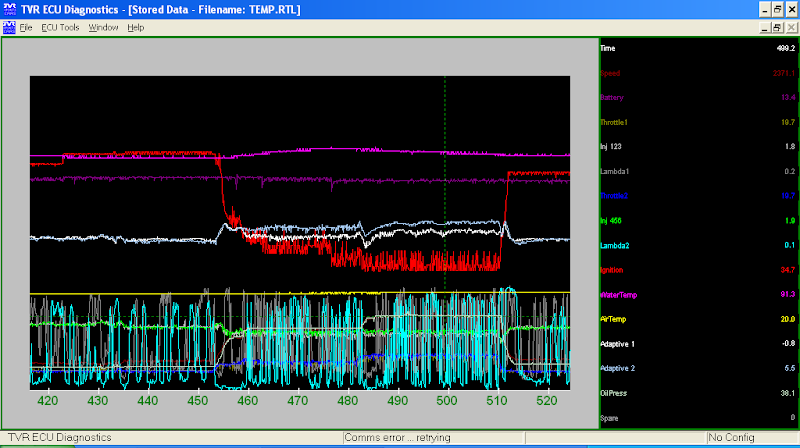The height and width of the screenshot is (448, 800).
Task: Select the Inj 123 channel label
Action: click(x=611, y=147)
